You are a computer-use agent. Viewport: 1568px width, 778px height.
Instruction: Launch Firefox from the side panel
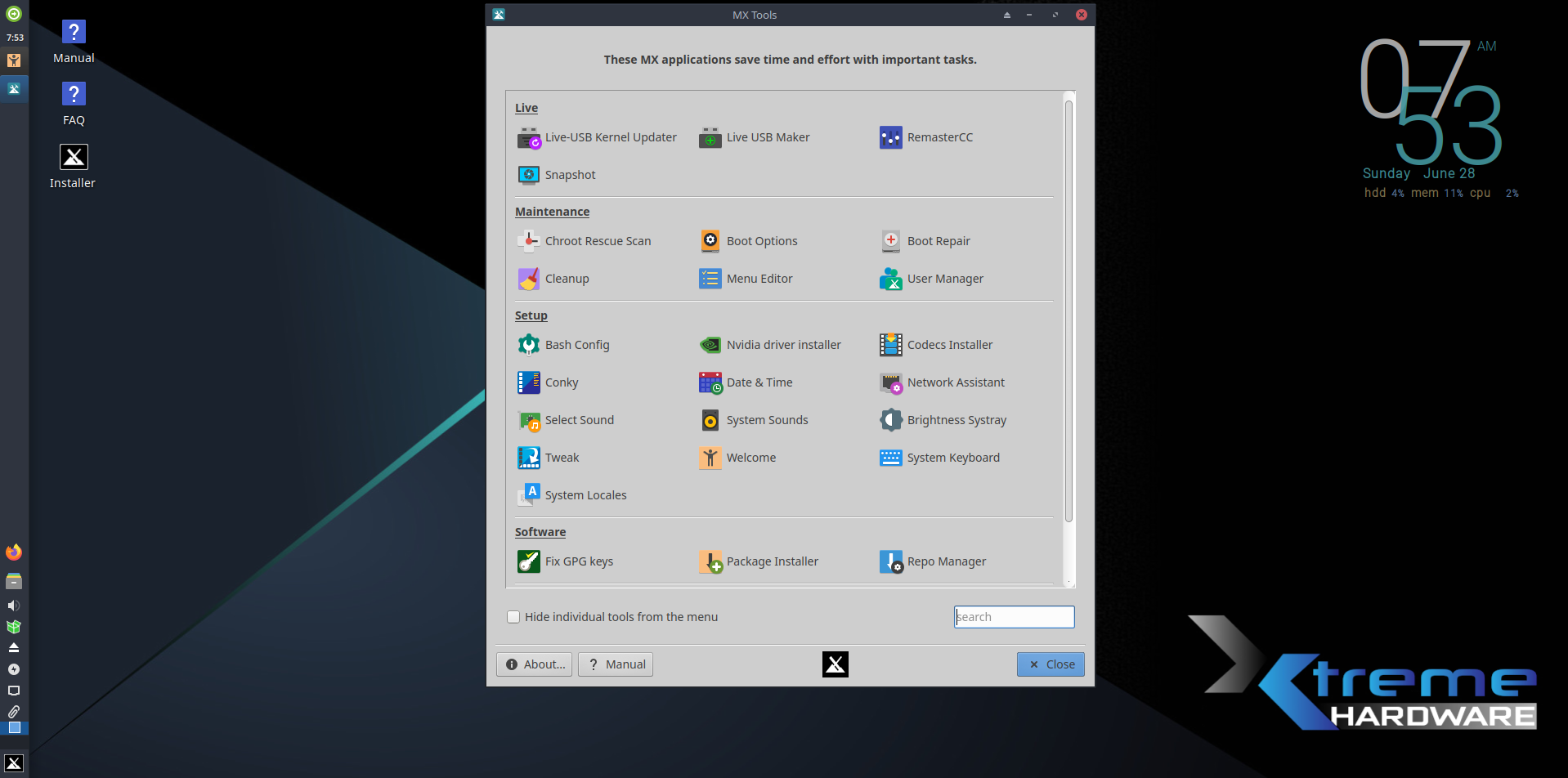14,553
